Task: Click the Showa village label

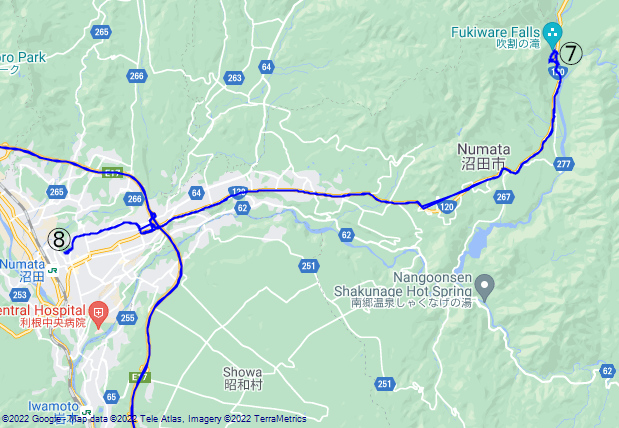Action: 242,378
